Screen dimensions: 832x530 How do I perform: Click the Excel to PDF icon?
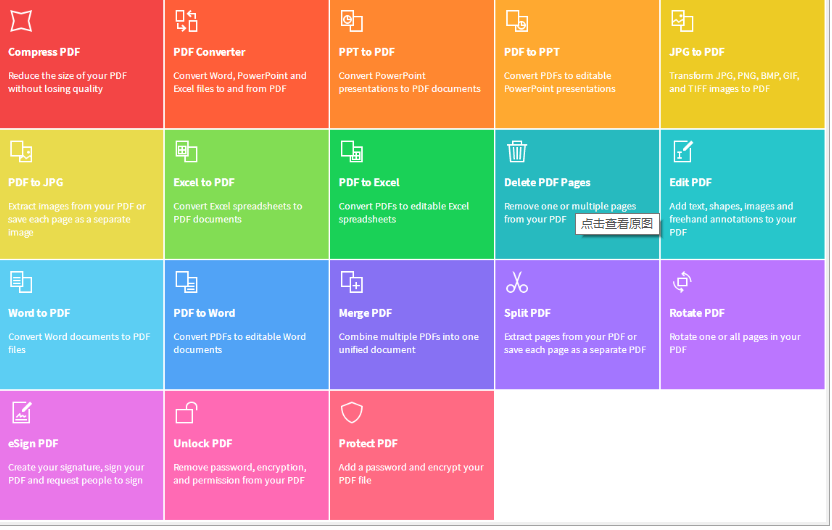(x=186, y=151)
